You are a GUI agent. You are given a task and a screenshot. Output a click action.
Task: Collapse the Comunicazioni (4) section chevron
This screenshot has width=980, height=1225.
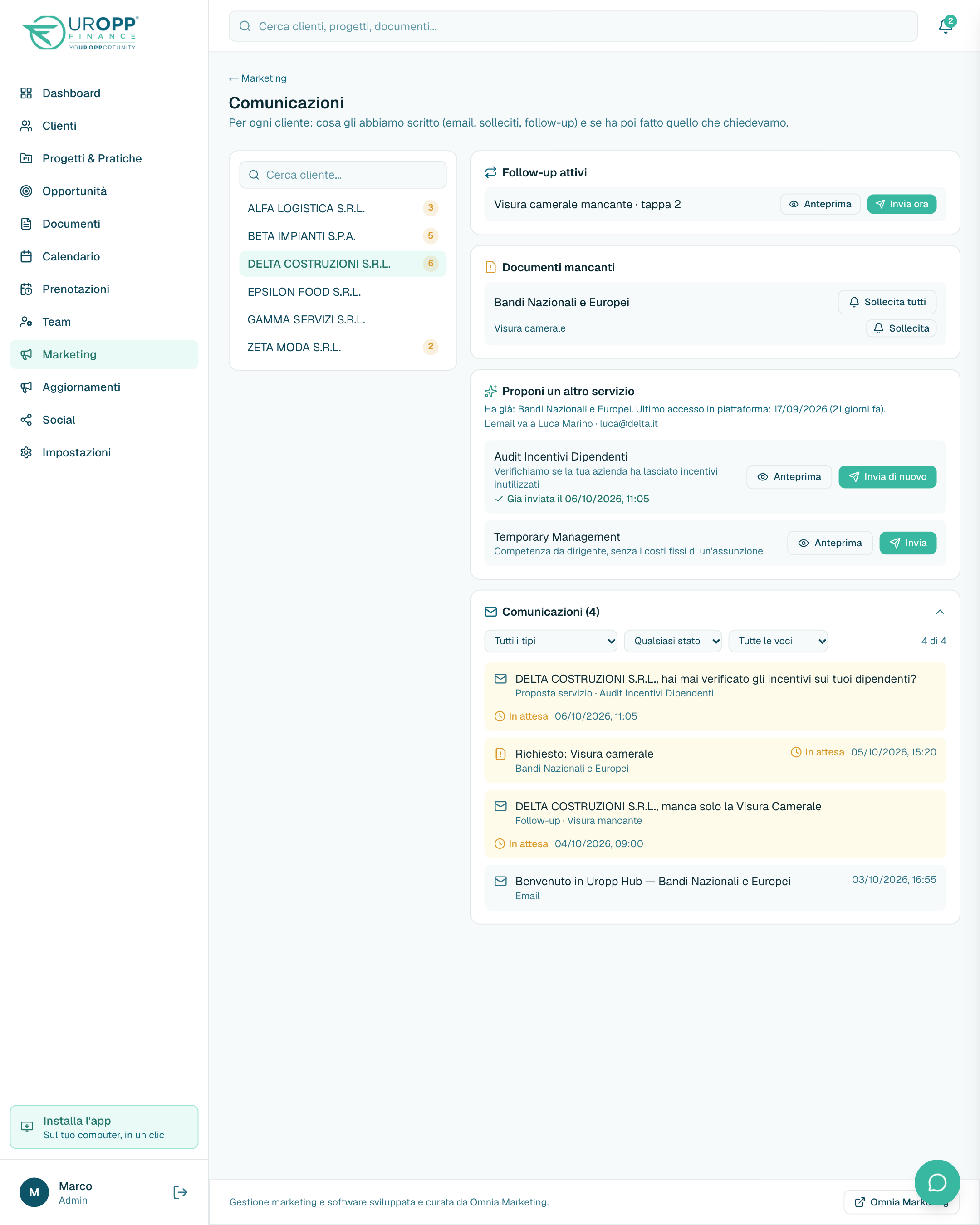coord(940,612)
